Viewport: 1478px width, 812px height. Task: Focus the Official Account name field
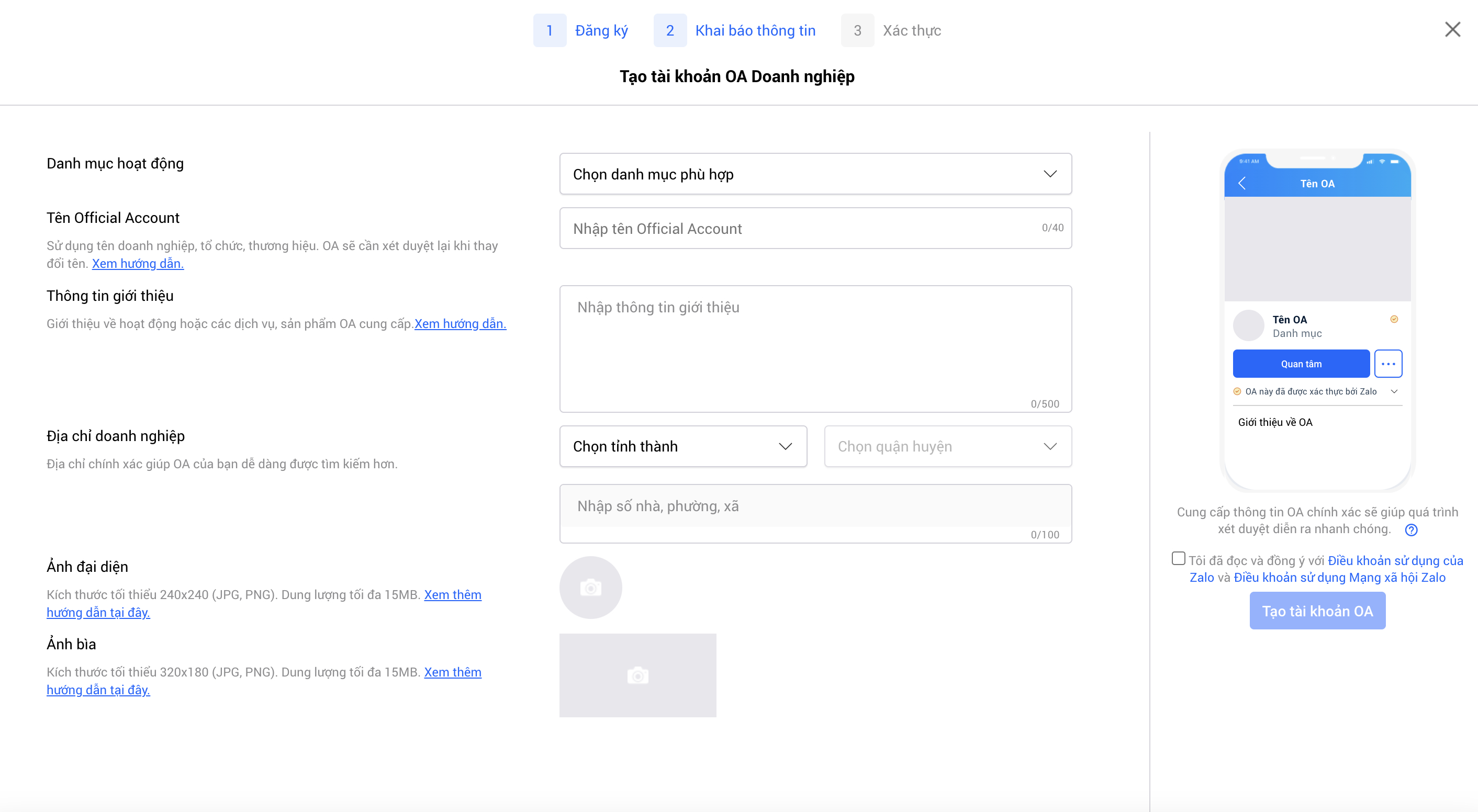coord(815,228)
